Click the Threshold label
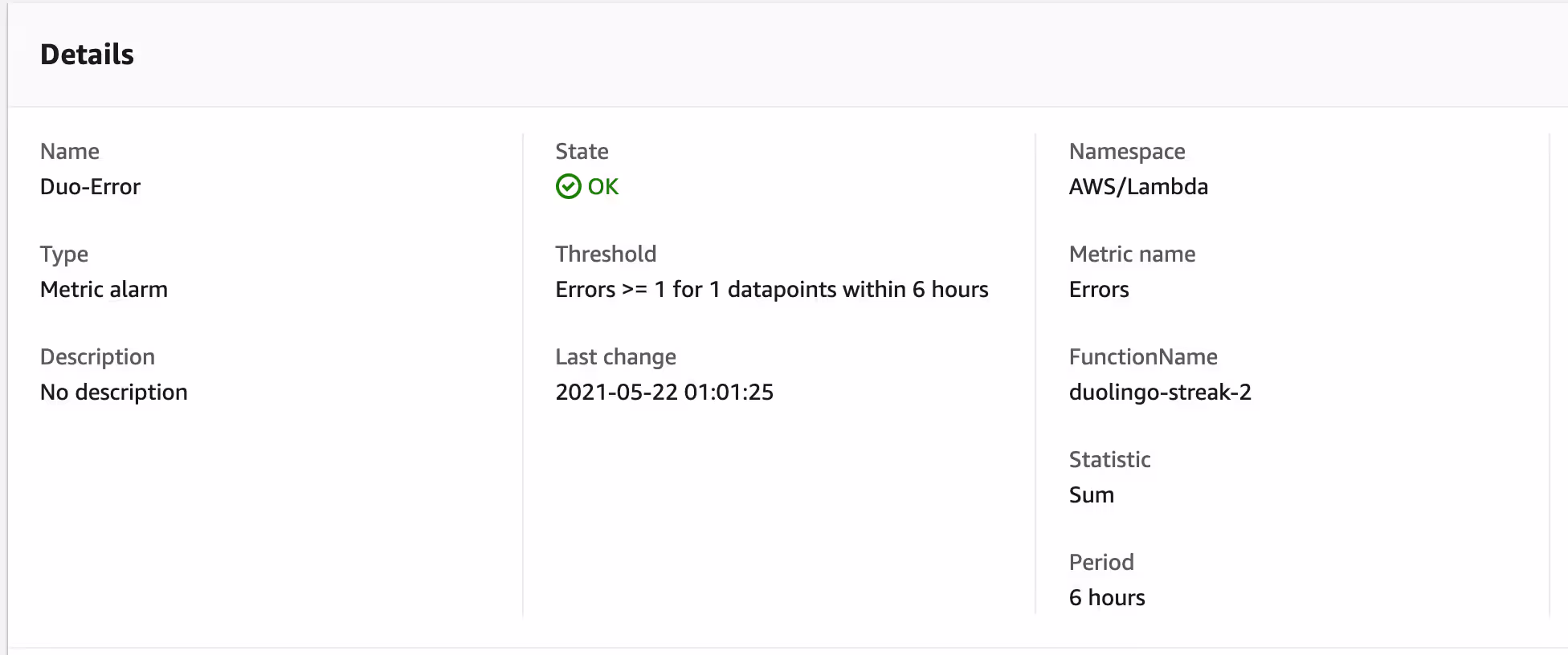The image size is (1568, 655). tap(606, 254)
